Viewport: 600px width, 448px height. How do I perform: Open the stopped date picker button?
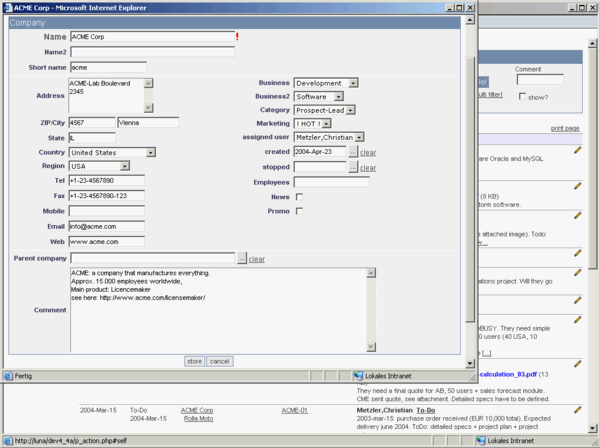353,167
